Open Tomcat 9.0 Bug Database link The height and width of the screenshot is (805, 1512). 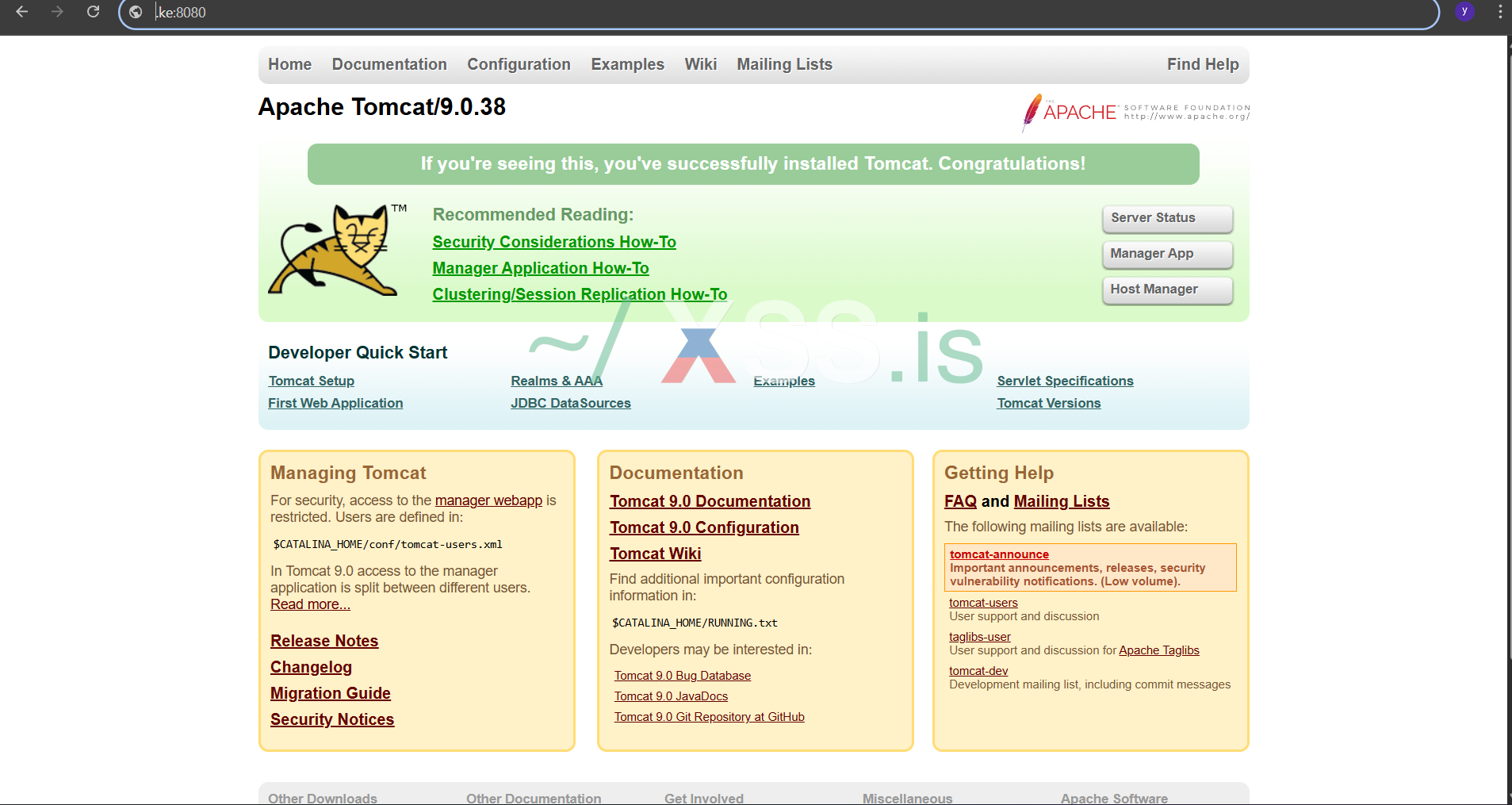pyautogui.click(x=682, y=676)
